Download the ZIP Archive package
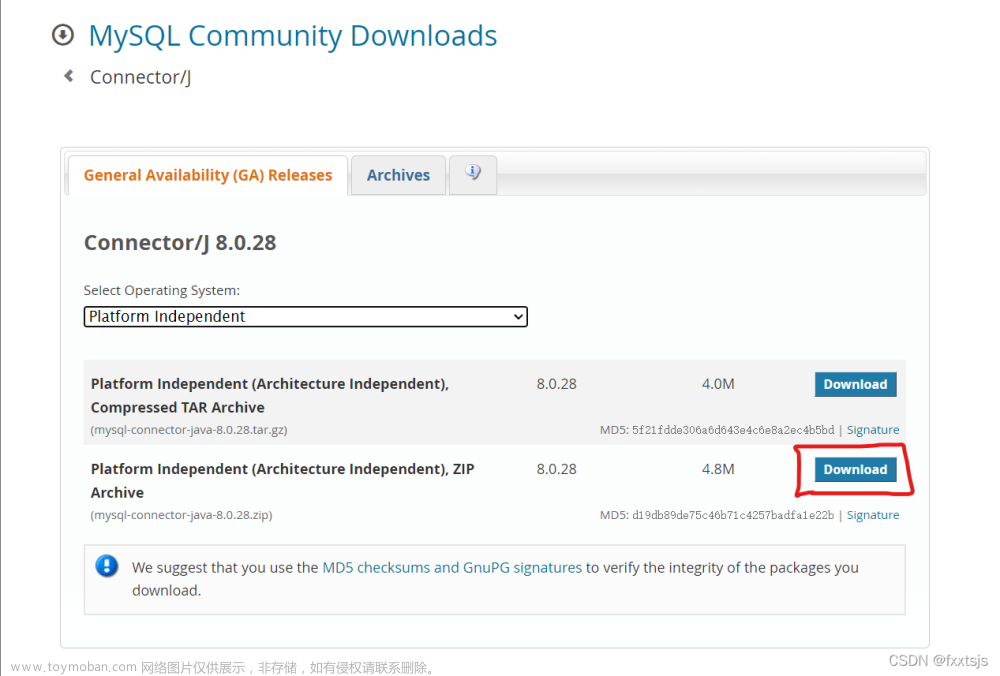The height and width of the screenshot is (676, 1000). (855, 470)
